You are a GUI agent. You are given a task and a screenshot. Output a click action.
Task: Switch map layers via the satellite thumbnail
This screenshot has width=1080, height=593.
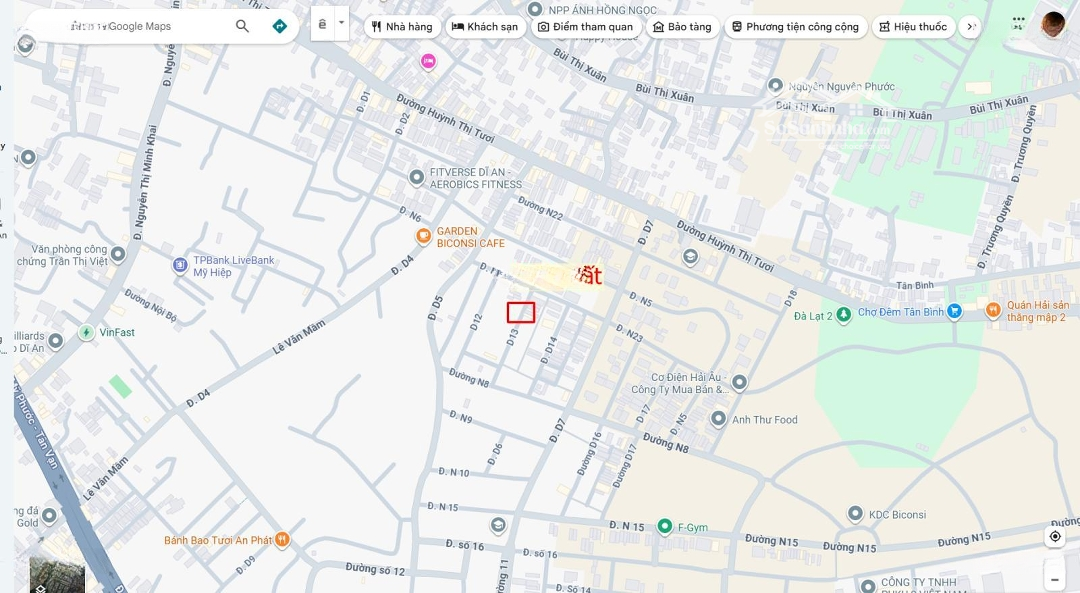coord(57,574)
